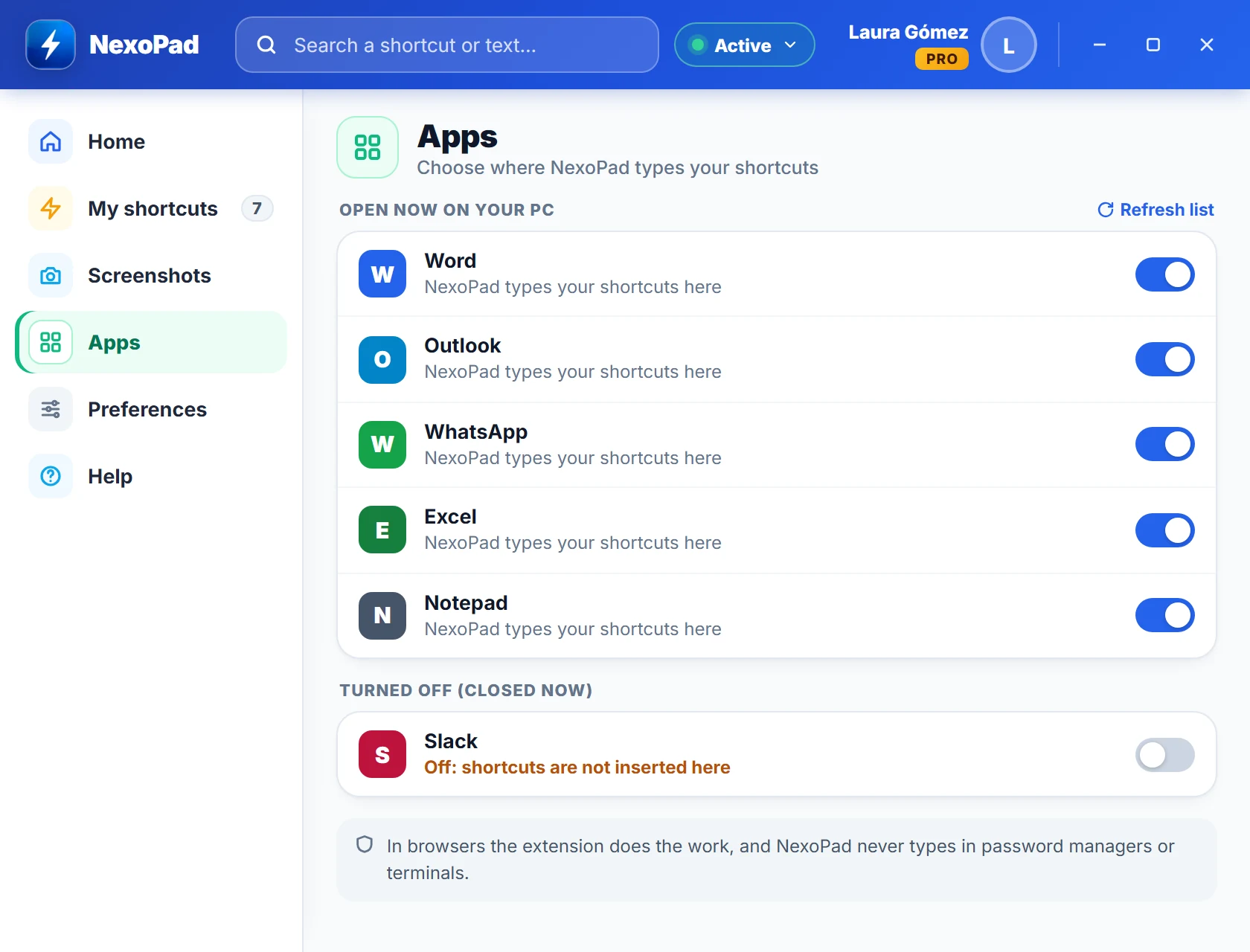Switch off the WhatsApp toggle
The image size is (1250, 952).
pyautogui.click(x=1164, y=444)
